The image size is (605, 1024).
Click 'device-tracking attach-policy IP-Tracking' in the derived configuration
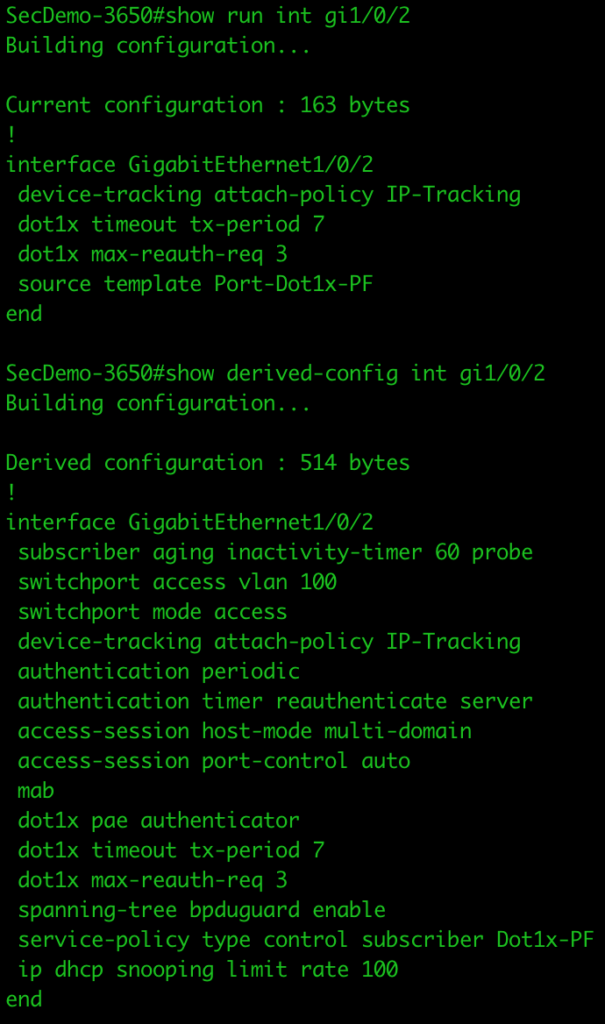pyautogui.click(x=269, y=642)
